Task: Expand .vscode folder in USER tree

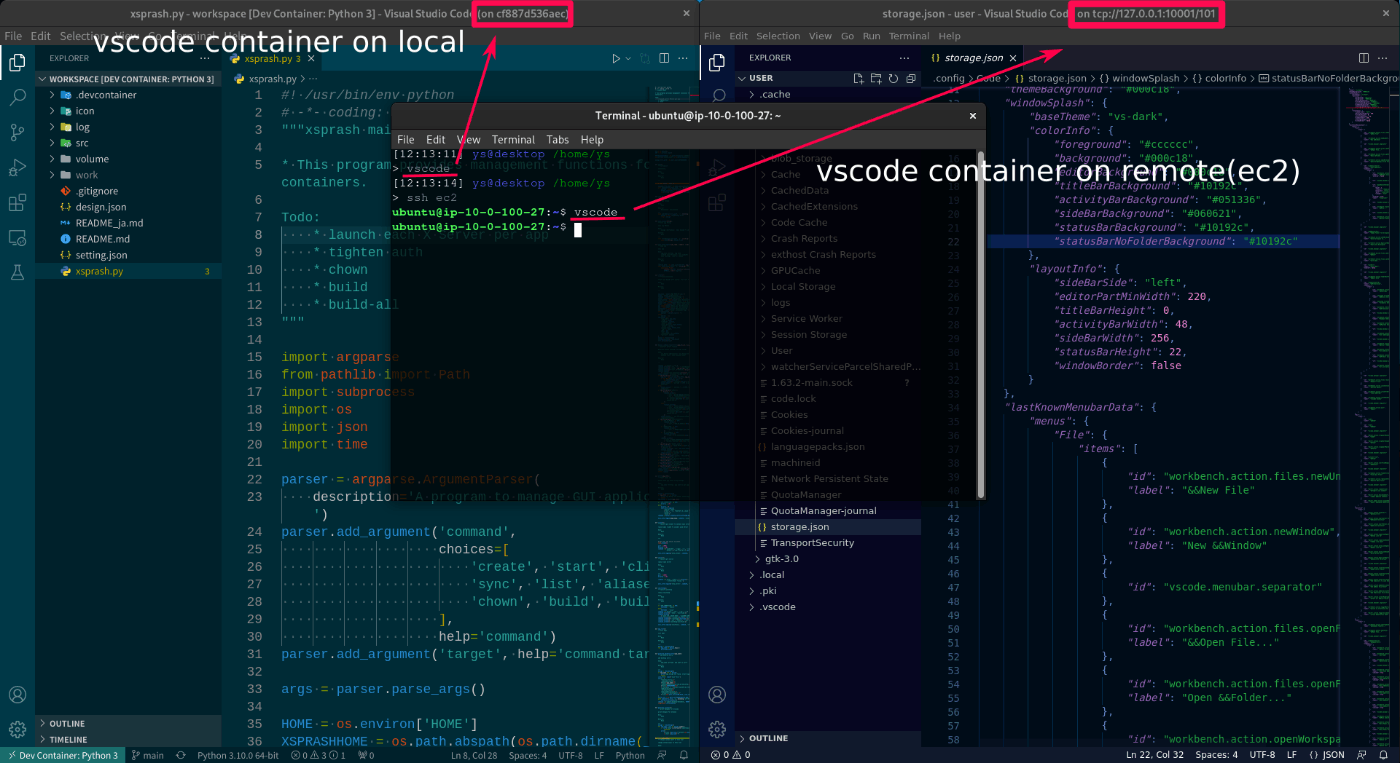Action: (828, 607)
